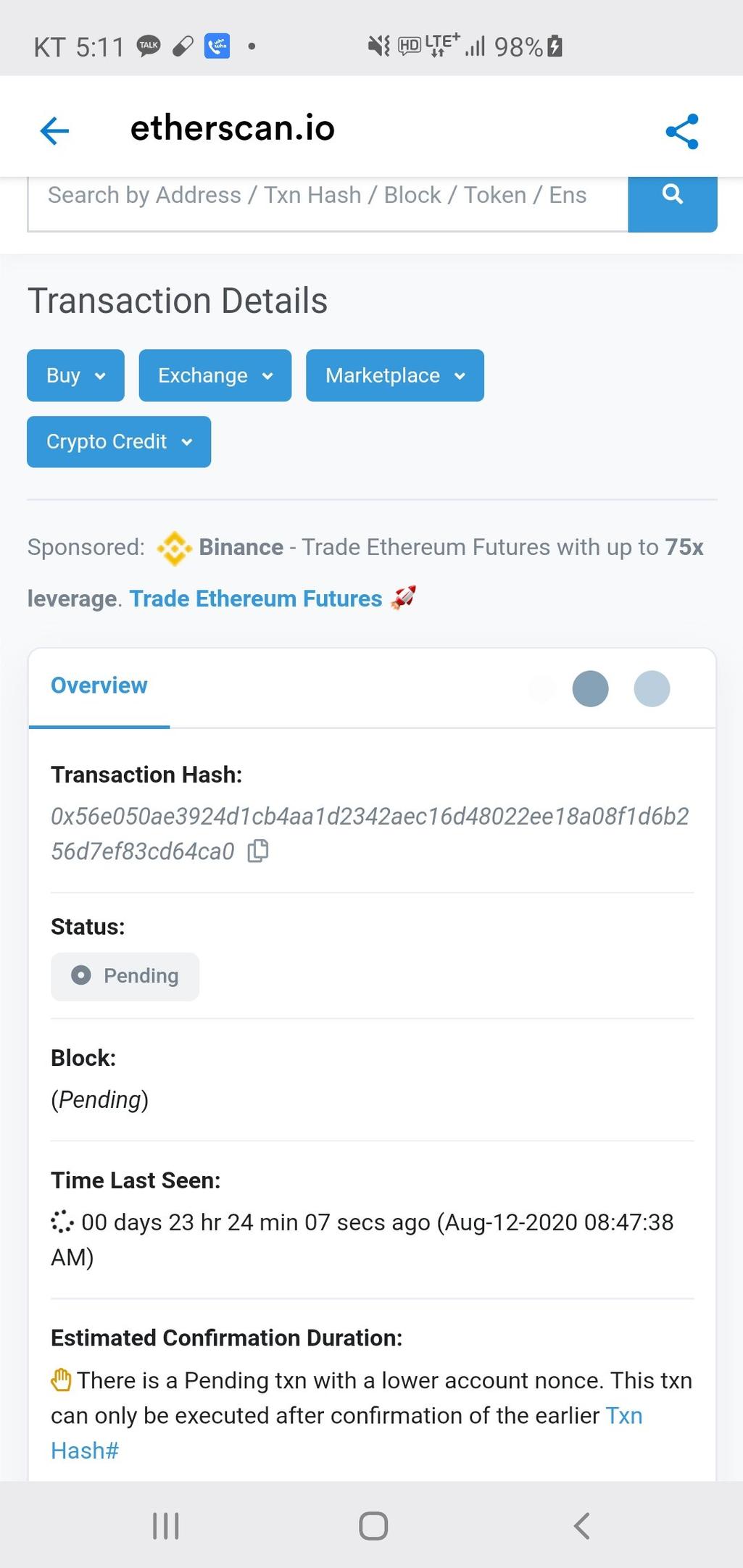Click the Pending status badge

click(125, 976)
